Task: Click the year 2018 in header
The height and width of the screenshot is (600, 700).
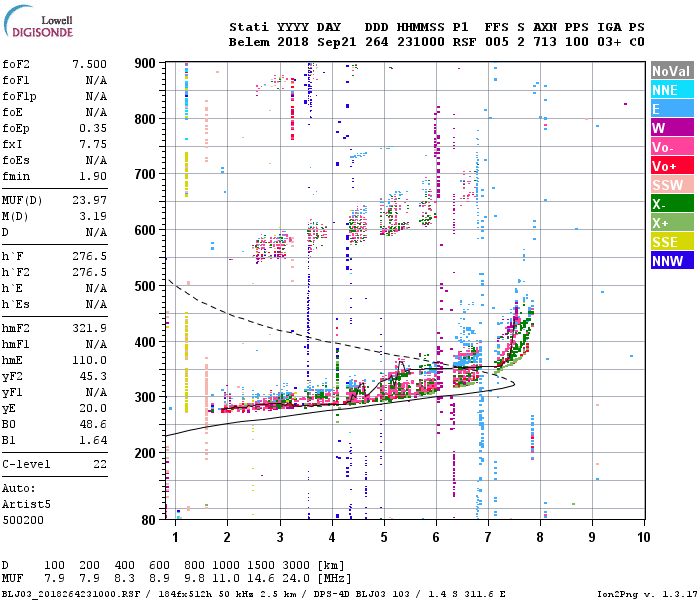Action: pyautogui.click(x=293, y=42)
